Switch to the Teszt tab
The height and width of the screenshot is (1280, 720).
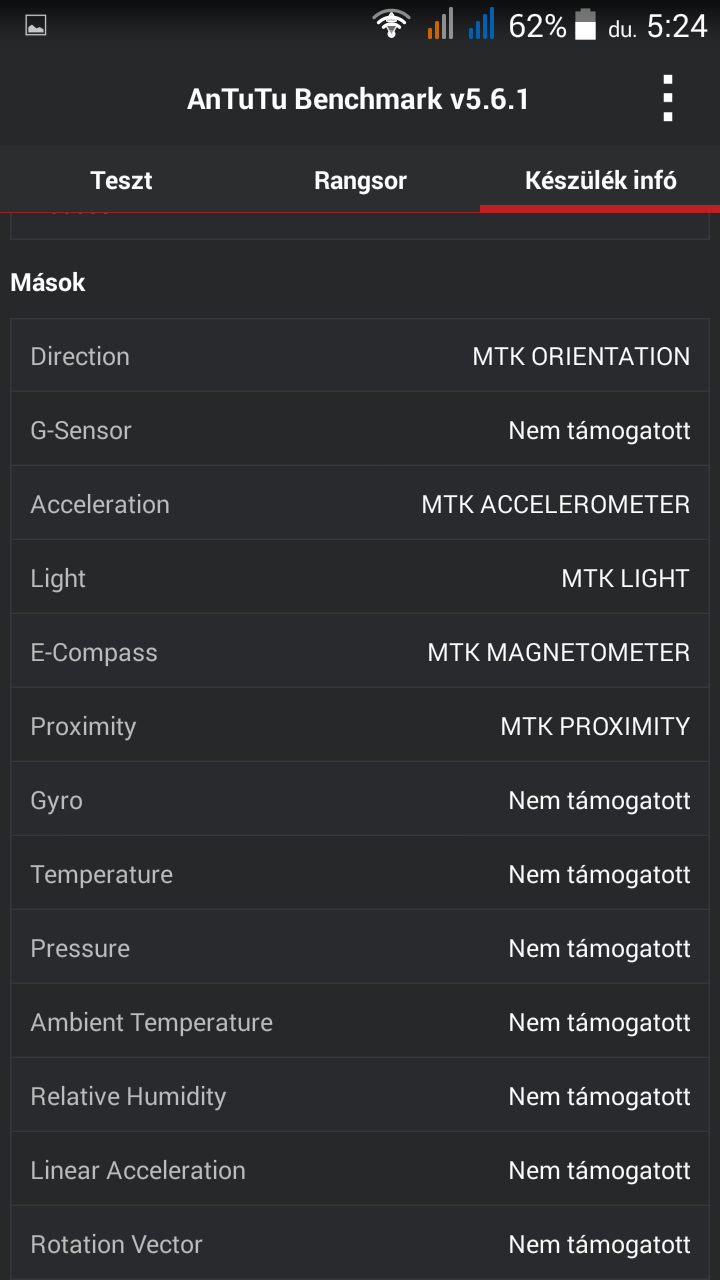click(121, 180)
